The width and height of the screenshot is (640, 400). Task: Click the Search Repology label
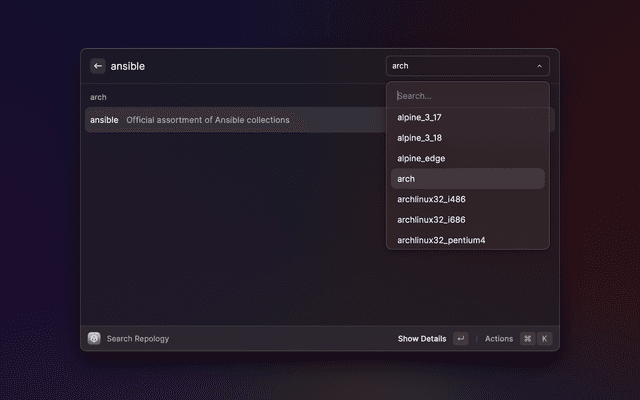(138, 339)
